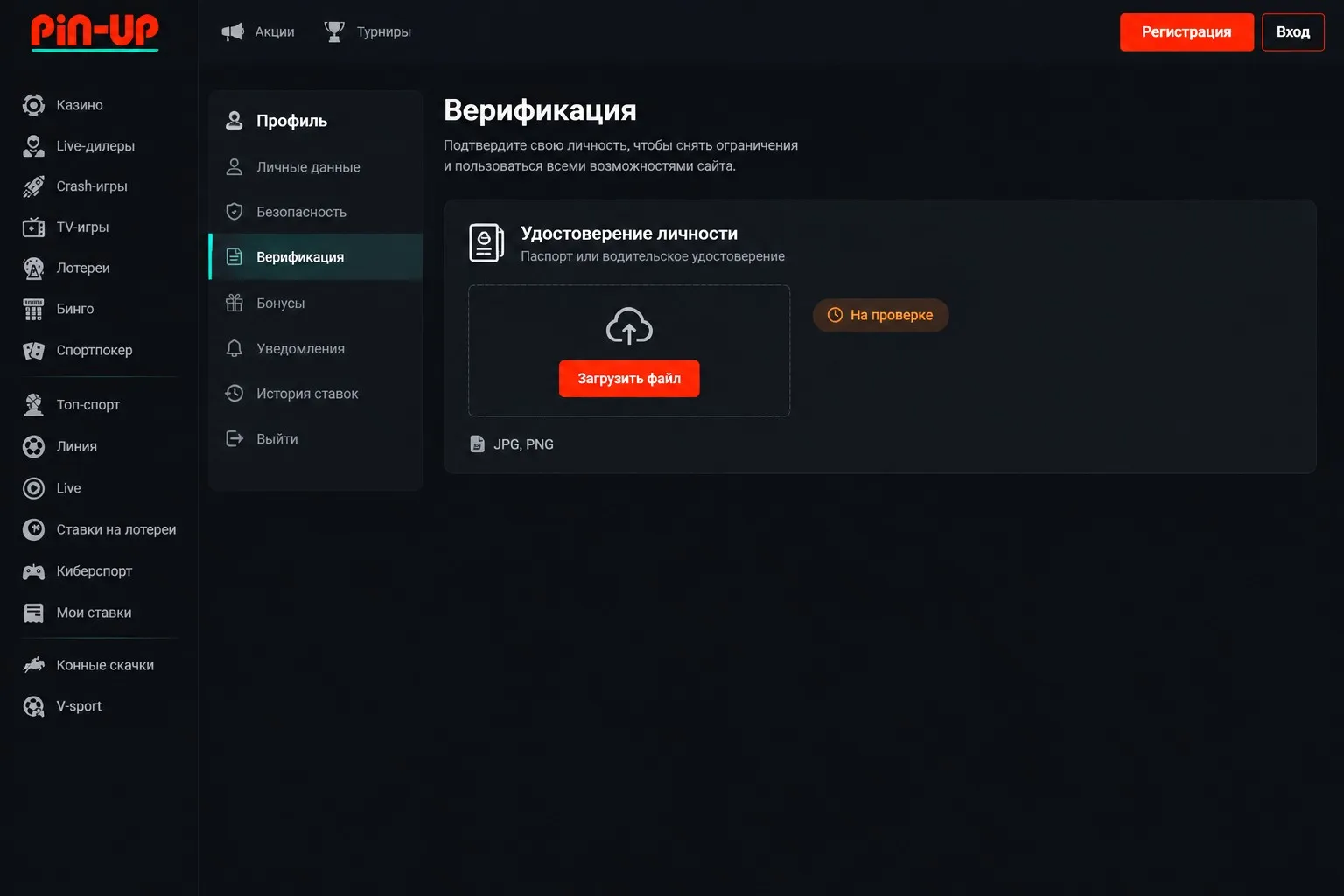Viewport: 1344px width, 896px height.
Task: Click the История ставок clock icon
Action: coord(234,394)
